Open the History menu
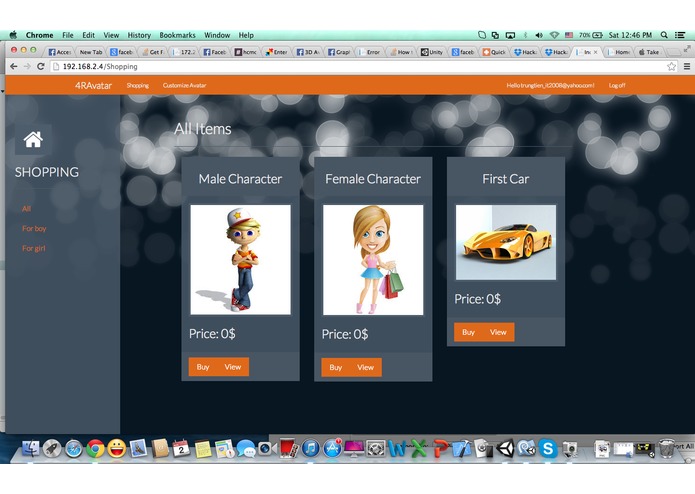 pos(139,35)
